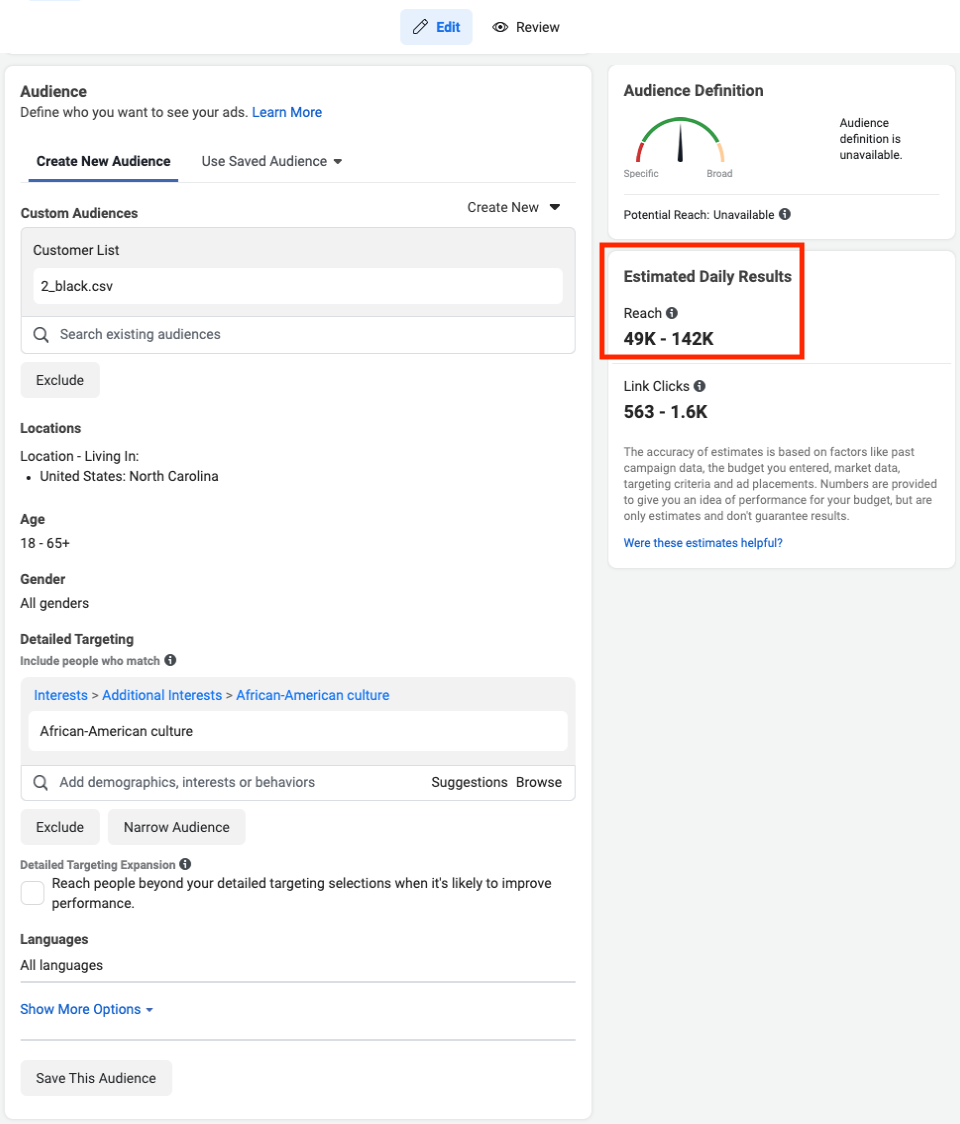The width and height of the screenshot is (960, 1124).
Task: Click the info icon next to Link Clicks
Action: [x=700, y=386]
